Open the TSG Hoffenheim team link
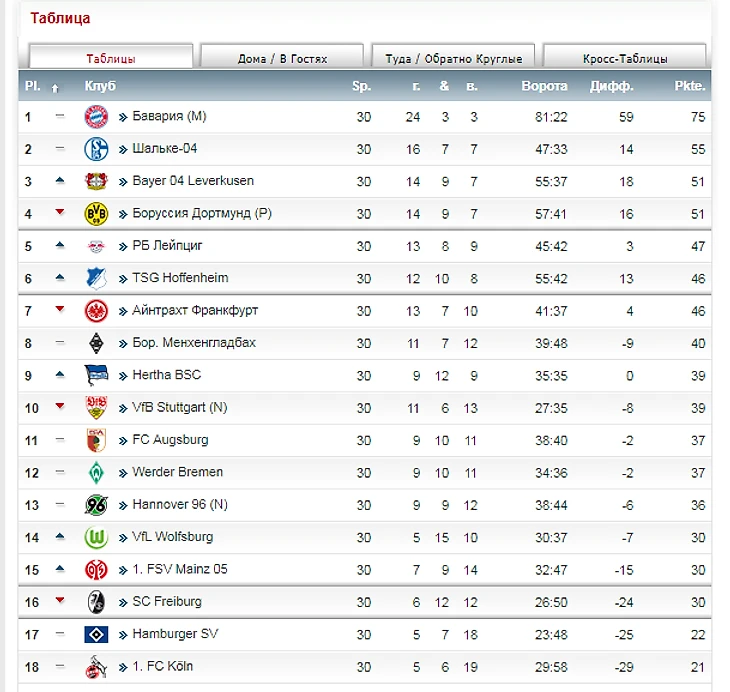Image resolution: width=730 pixels, height=692 pixels. pyautogui.click(x=180, y=278)
